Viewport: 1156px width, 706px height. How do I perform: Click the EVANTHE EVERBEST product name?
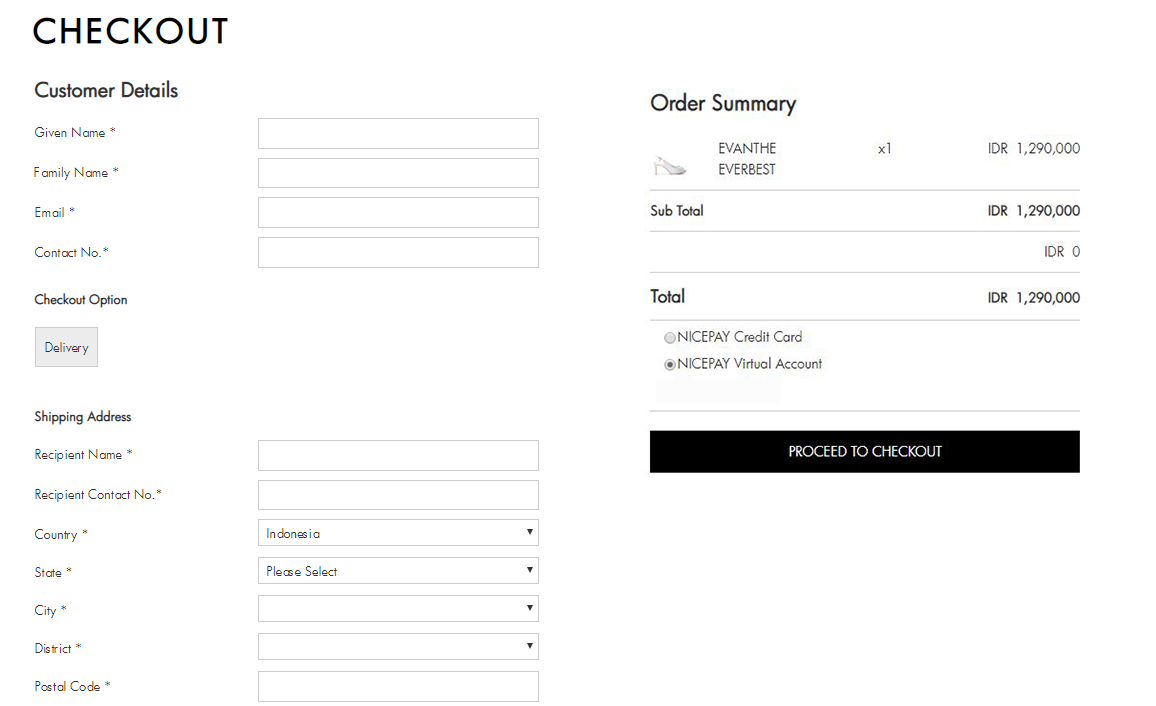(747, 158)
